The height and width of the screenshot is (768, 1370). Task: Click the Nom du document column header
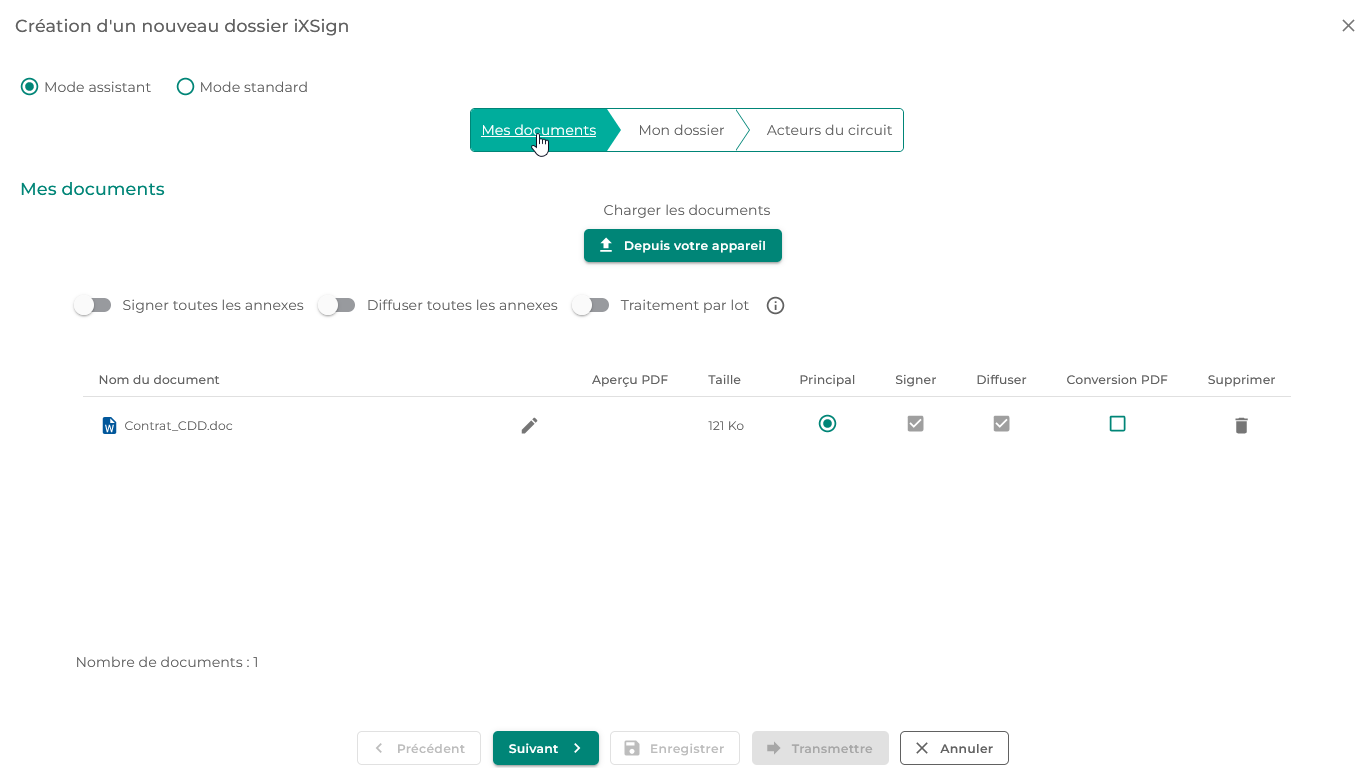pyautogui.click(x=159, y=380)
